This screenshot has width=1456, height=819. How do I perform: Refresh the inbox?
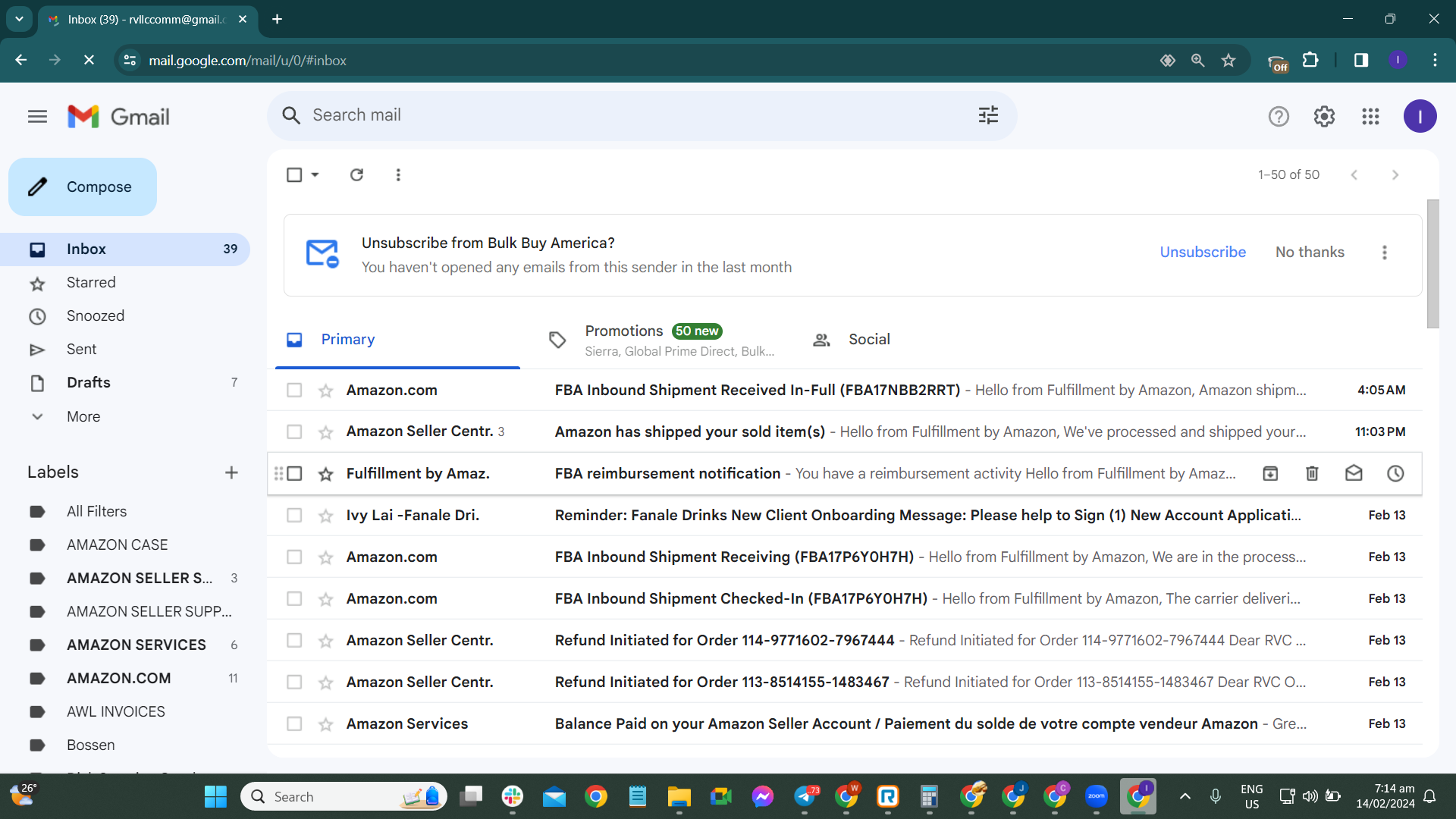(356, 174)
